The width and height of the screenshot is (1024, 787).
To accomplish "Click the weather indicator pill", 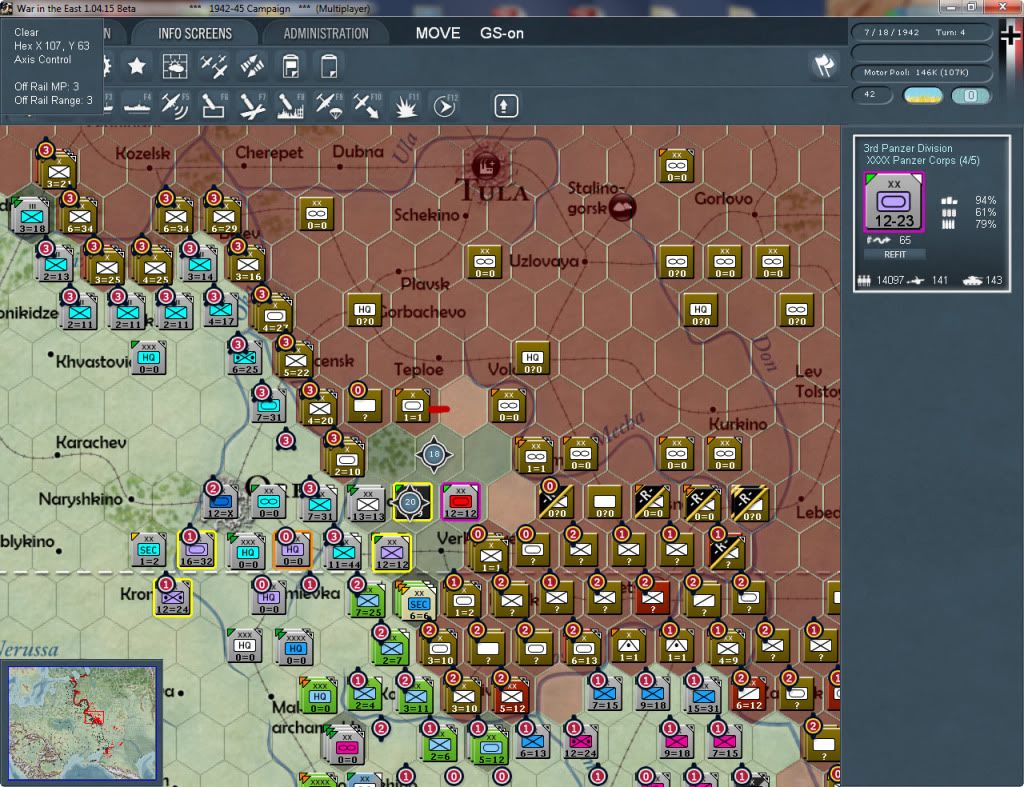I will [923, 95].
